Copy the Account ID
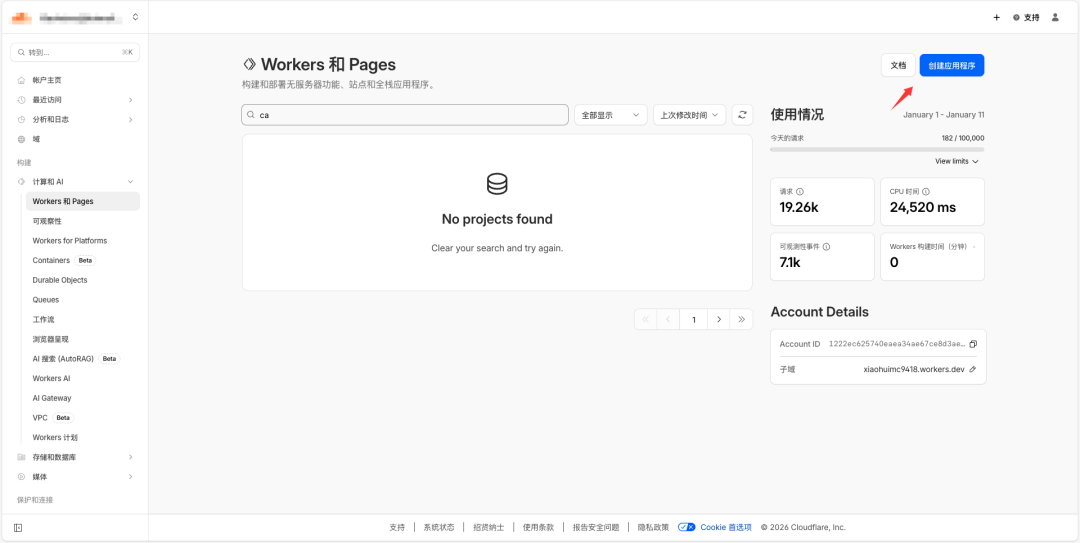This screenshot has width=1080, height=543. click(x=973, y=344)
